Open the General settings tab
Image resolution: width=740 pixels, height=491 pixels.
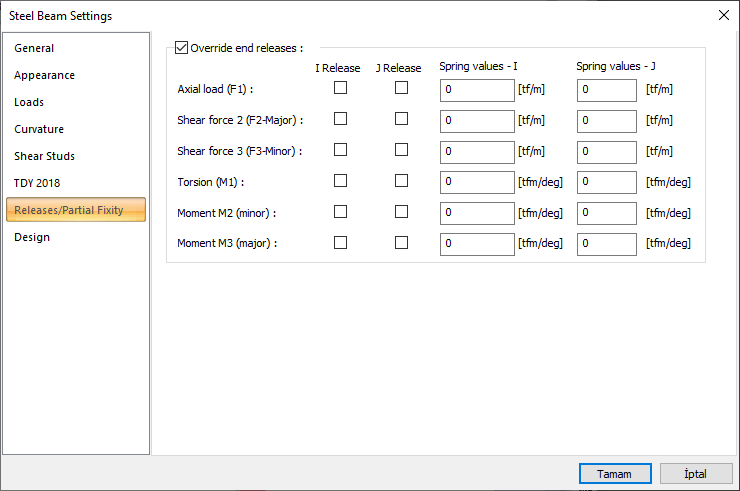(34, 48)
